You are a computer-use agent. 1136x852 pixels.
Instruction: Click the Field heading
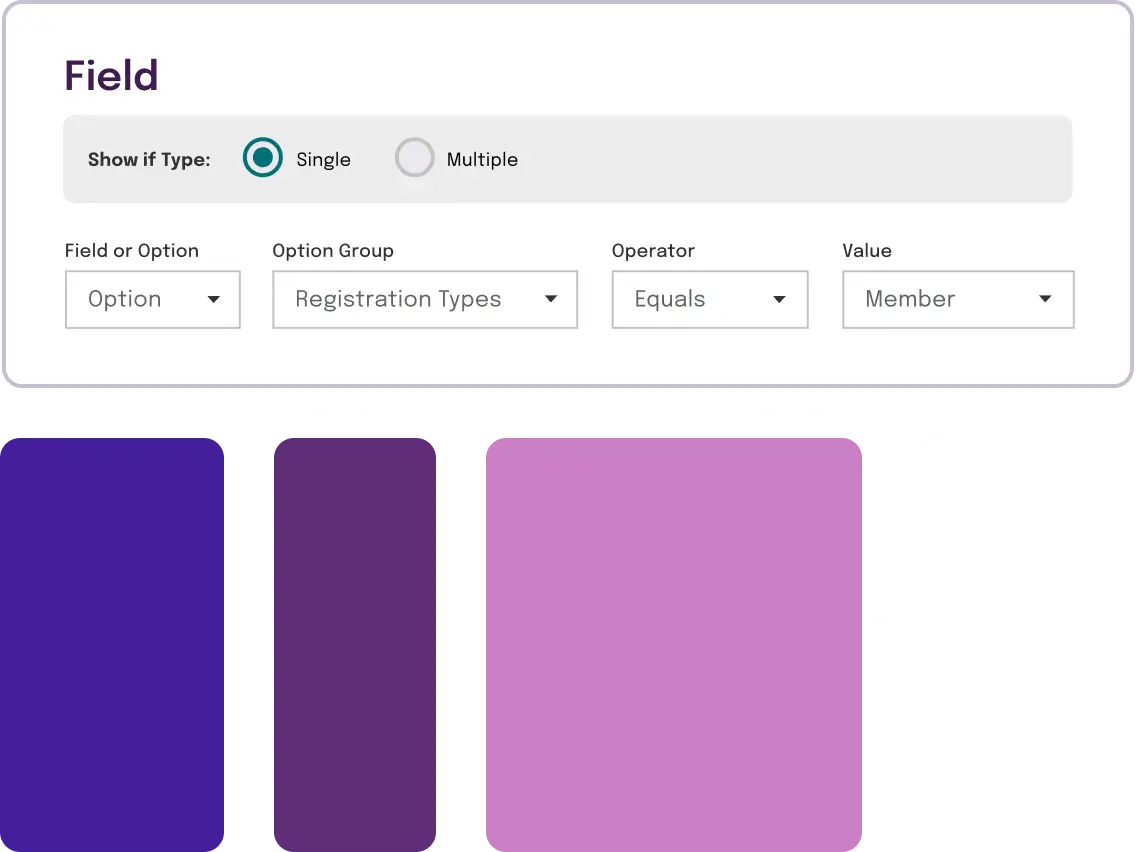[x=110, y=75]
